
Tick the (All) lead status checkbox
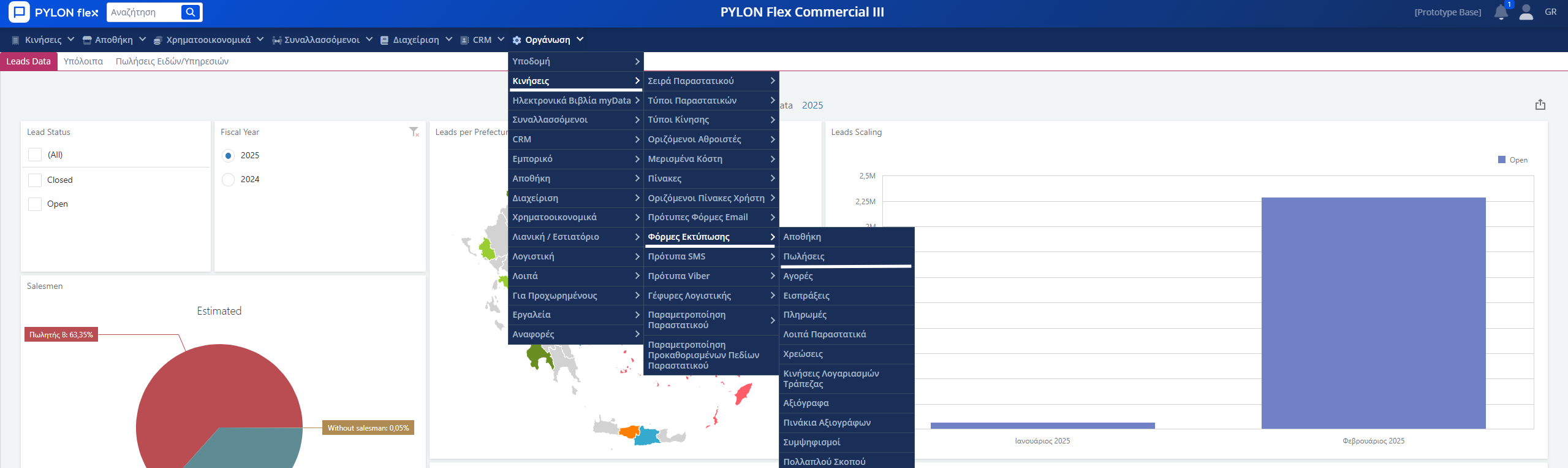pos(35,155)
